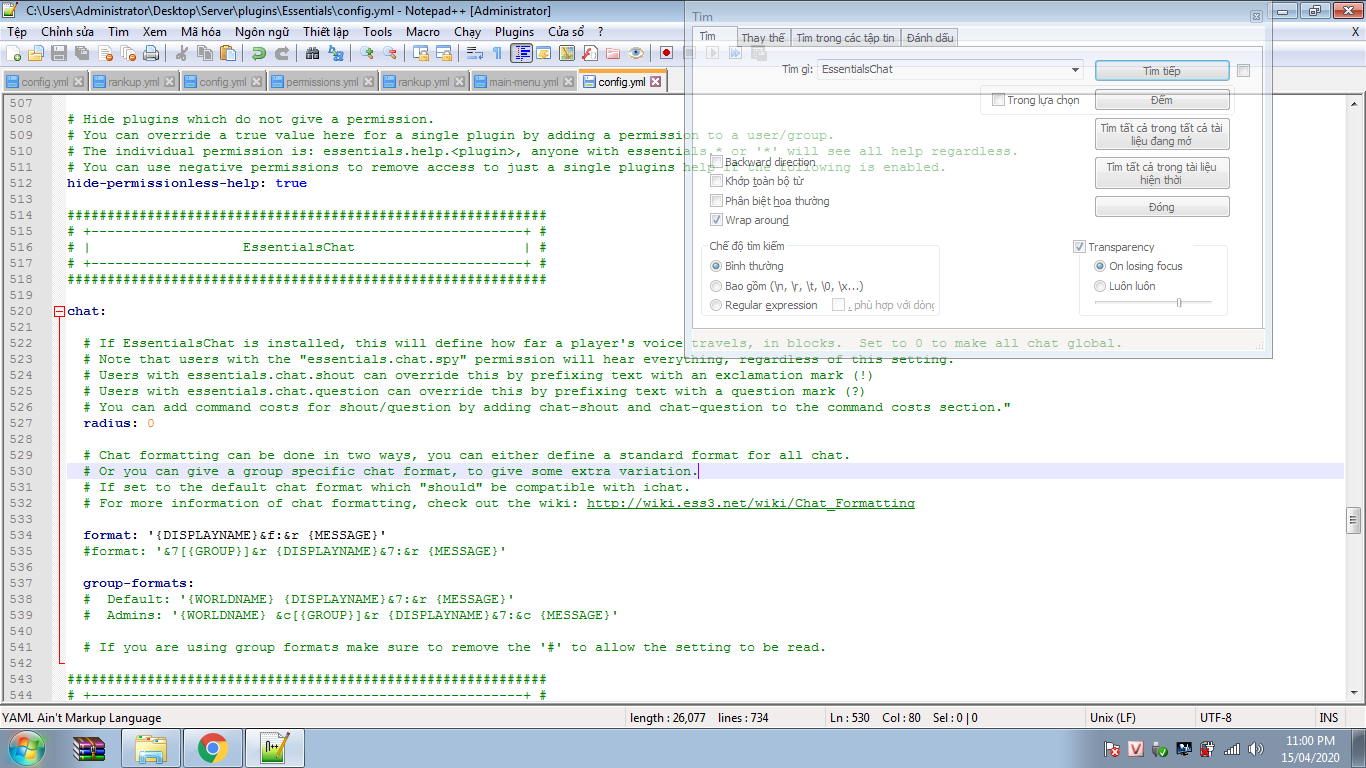Image resolution: width=1366 pixels, height=768 pixels.
Task: Switch to the 'Thay thế' tab
Action: pos(763,38)
